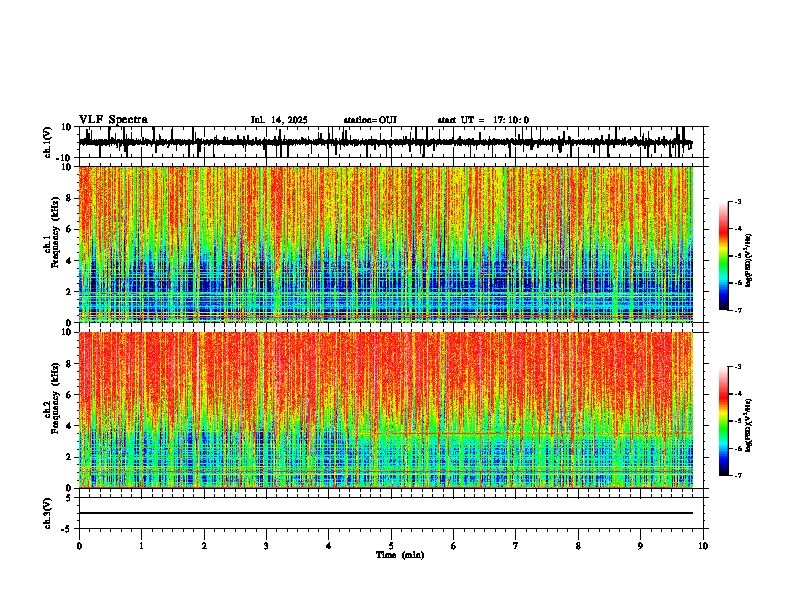792x612 pixels.
Task: Click the time axis tick label "2"
Action: click(x=204, y=546)
